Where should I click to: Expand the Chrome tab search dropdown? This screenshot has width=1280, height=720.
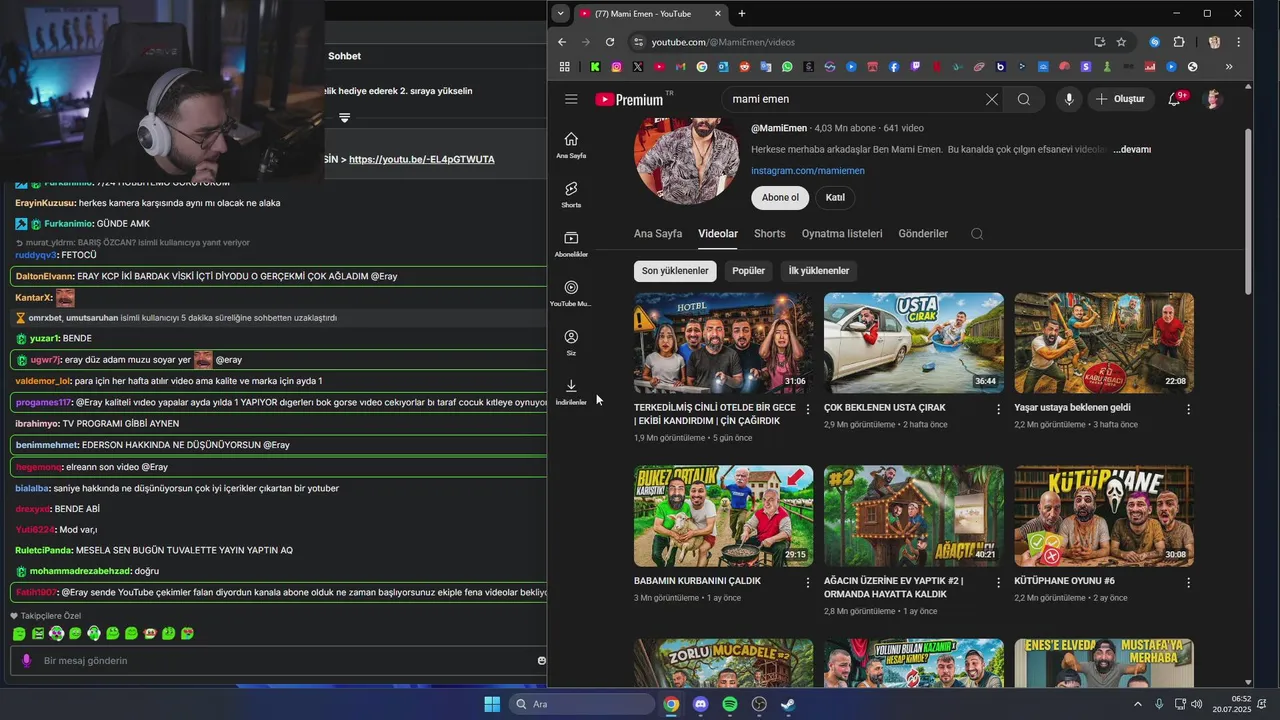coord(560,13)
